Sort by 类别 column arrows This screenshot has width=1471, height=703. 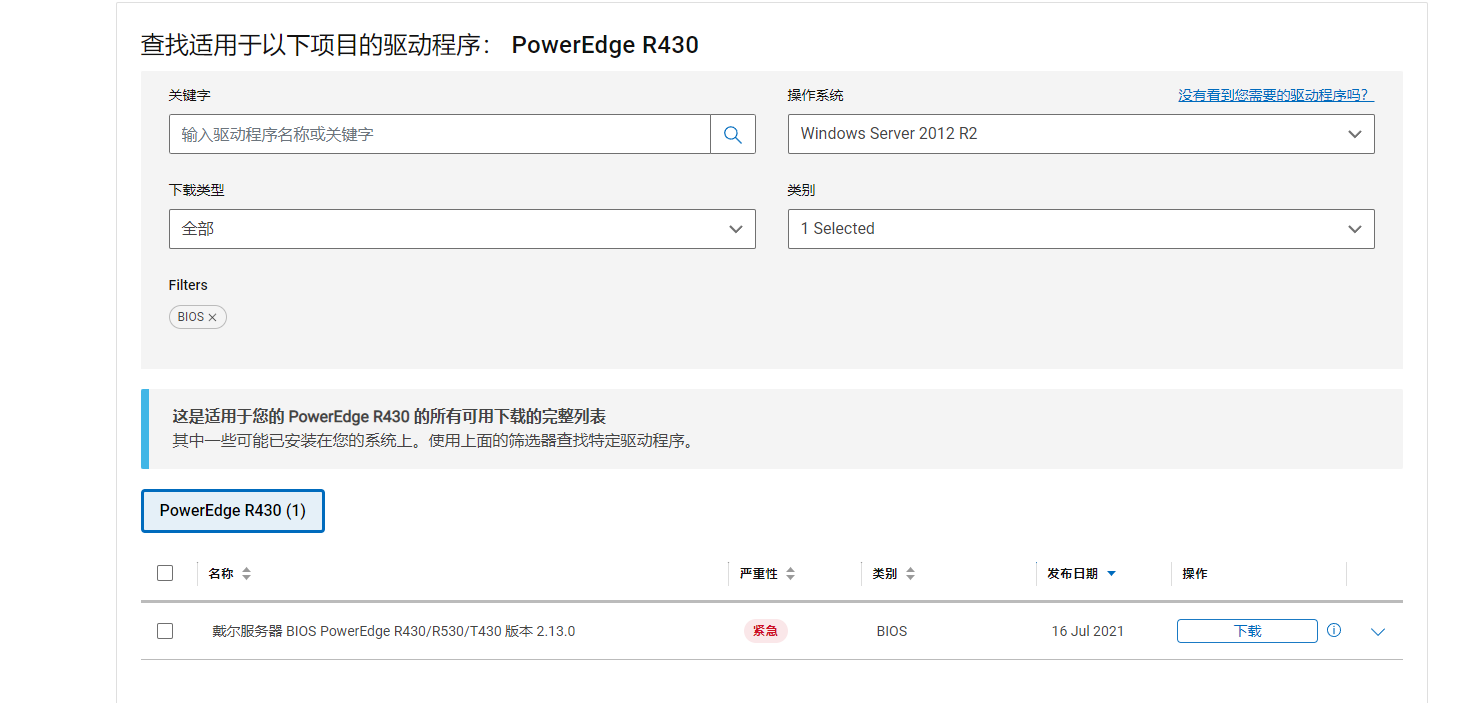click(911, 574)
